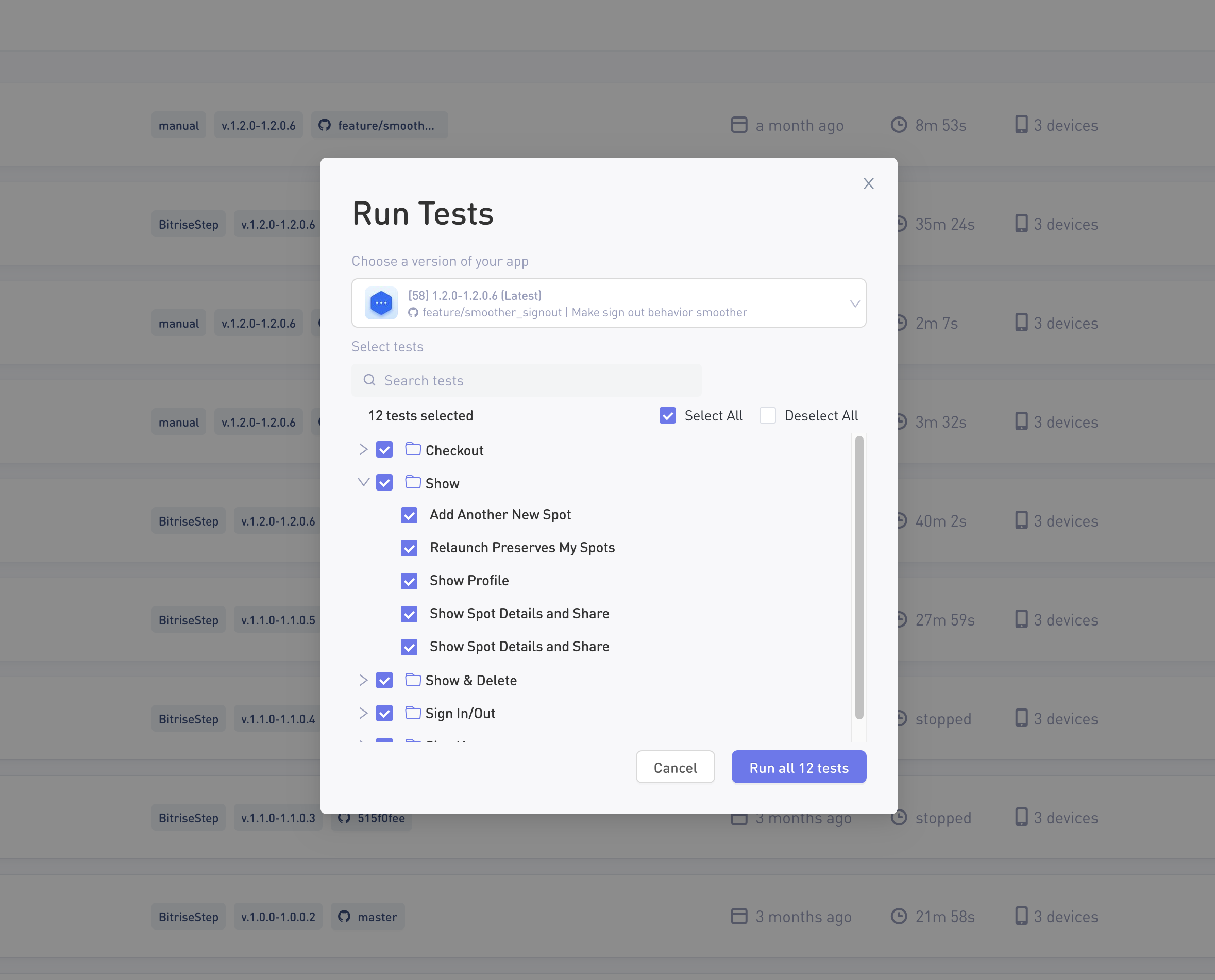1215x980 pixels.
Task: Close the Run Tests dialog with X
Action: pos(868,183)
